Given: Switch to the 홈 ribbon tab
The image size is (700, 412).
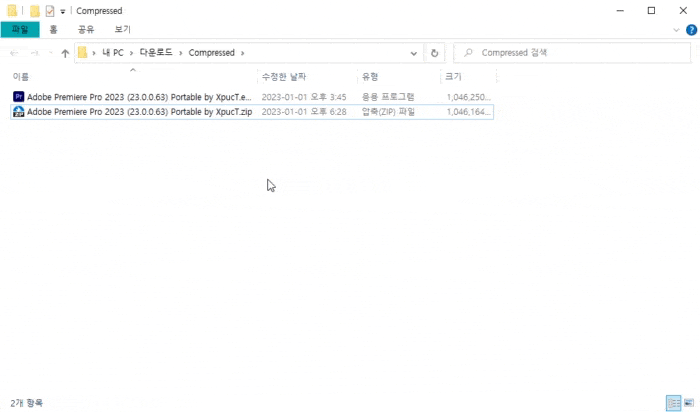Looking at the screenshot, I should [x=53, y=29].
